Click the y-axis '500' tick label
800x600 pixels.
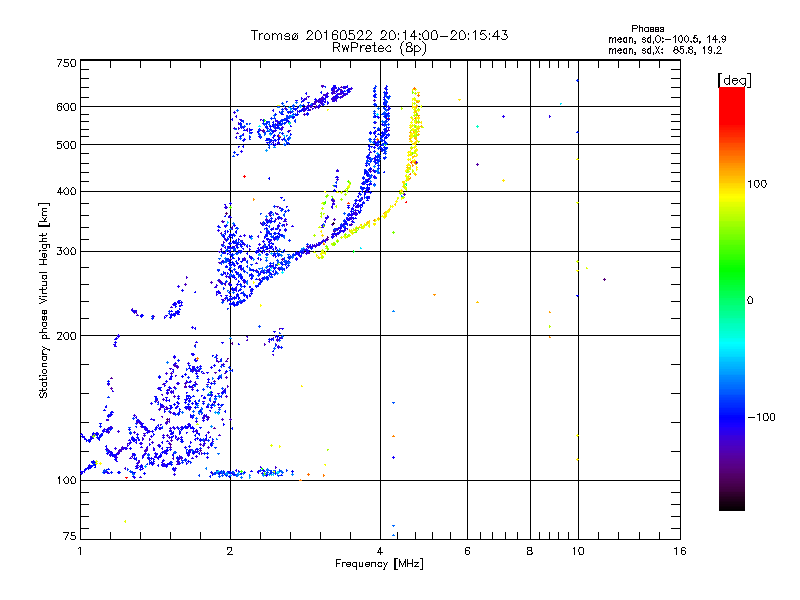pyautogui.click(x=67, y=145)
